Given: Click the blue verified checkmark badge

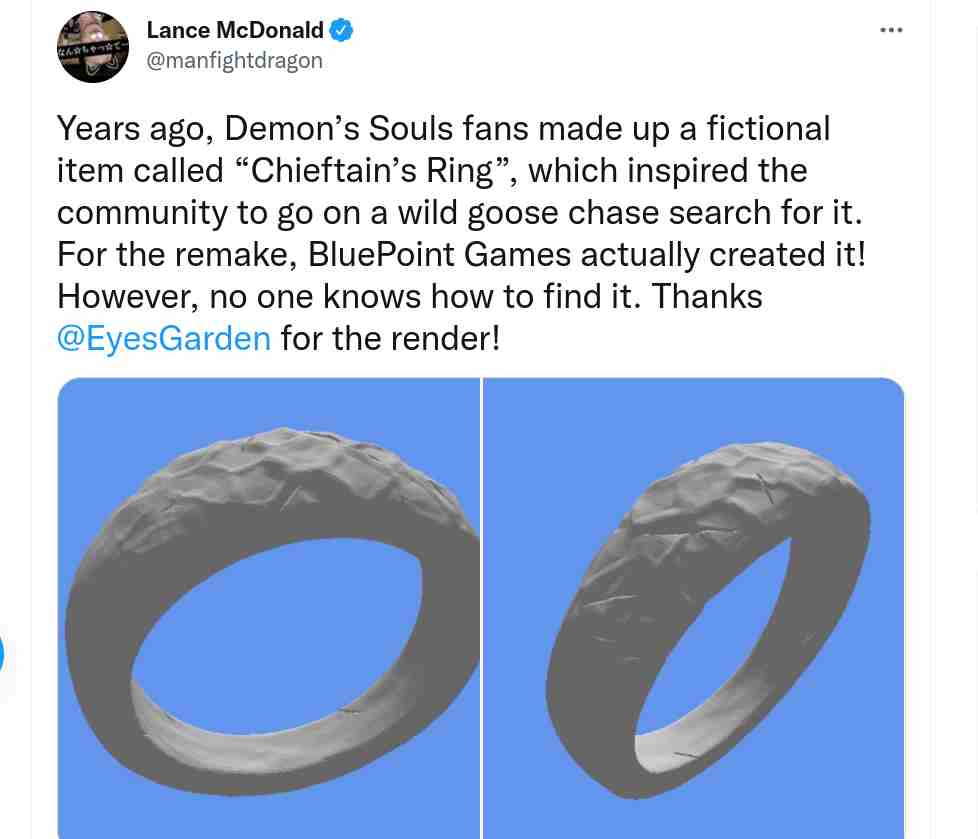Looking at the screenshot, I should (x=341, y=31).
